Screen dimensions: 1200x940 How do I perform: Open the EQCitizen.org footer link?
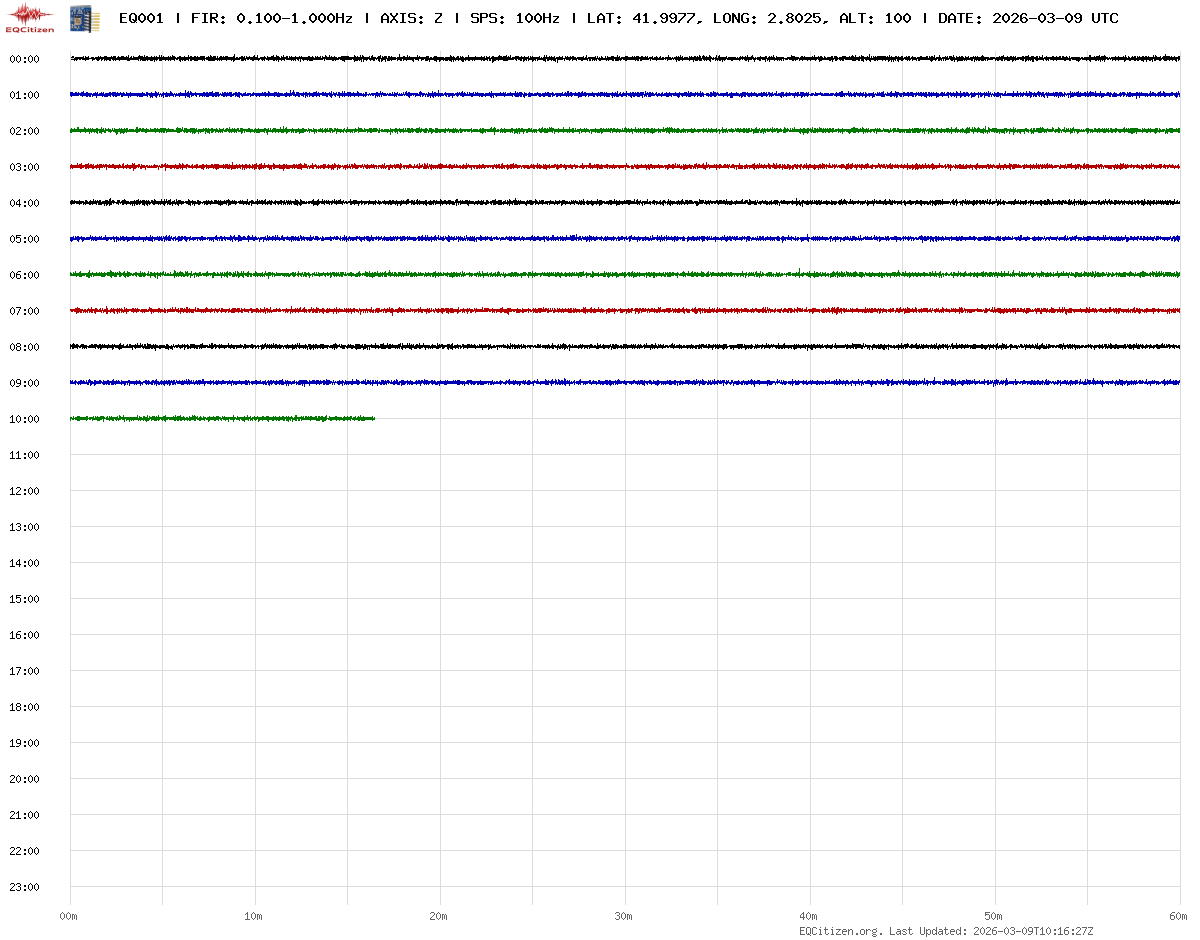840,931
